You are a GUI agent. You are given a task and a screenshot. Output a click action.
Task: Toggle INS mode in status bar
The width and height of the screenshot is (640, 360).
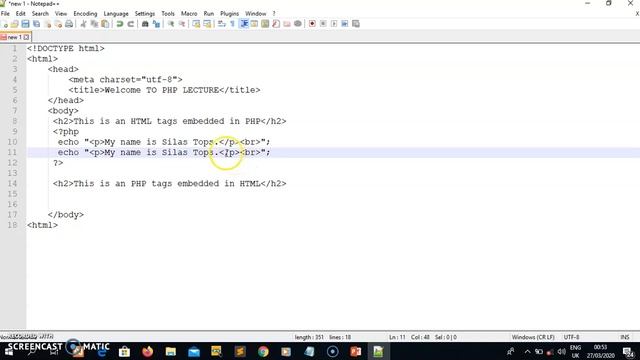(x=624, y=337)
